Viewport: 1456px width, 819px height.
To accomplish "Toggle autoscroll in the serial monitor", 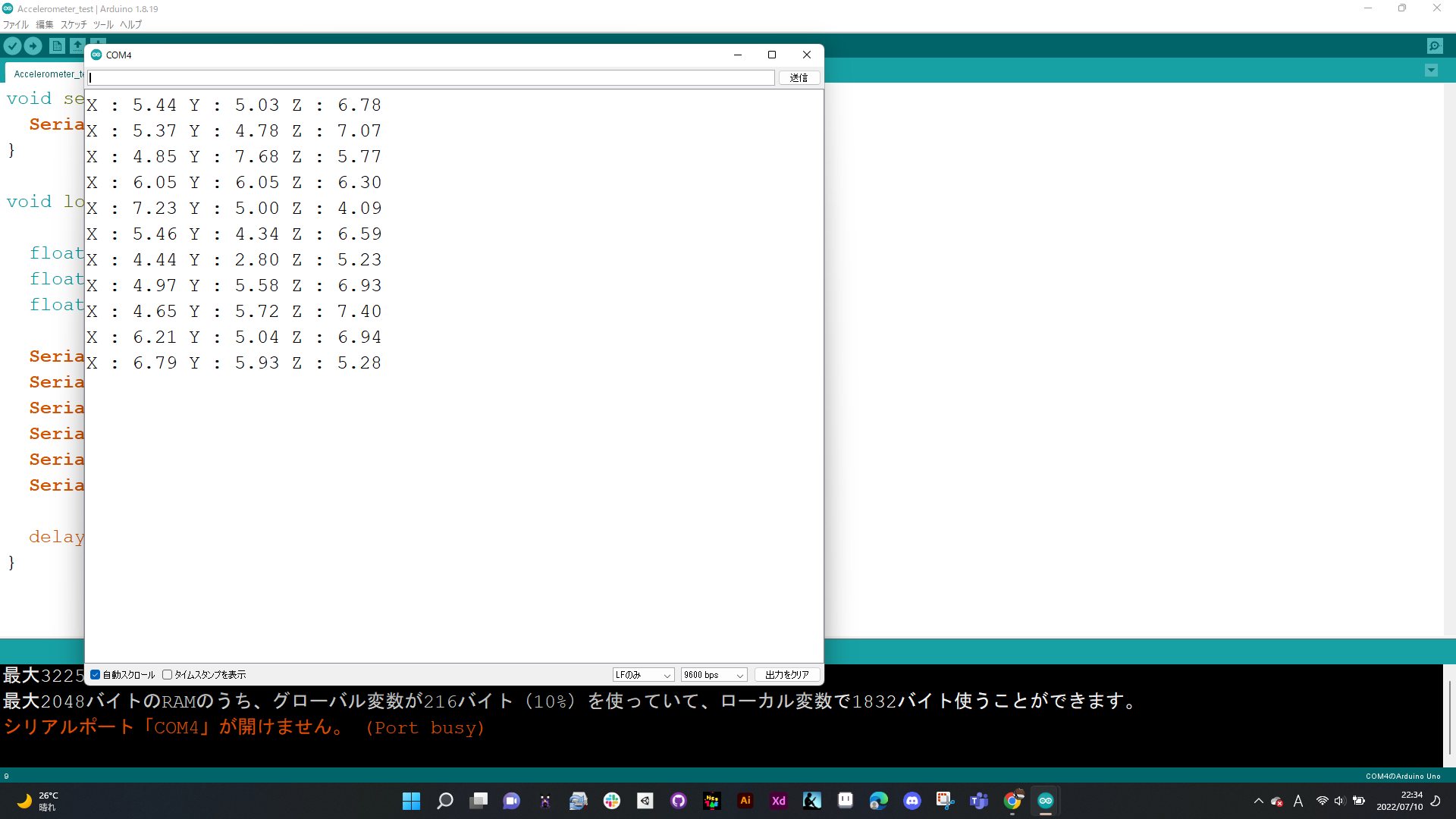I will tap(95, 674).
